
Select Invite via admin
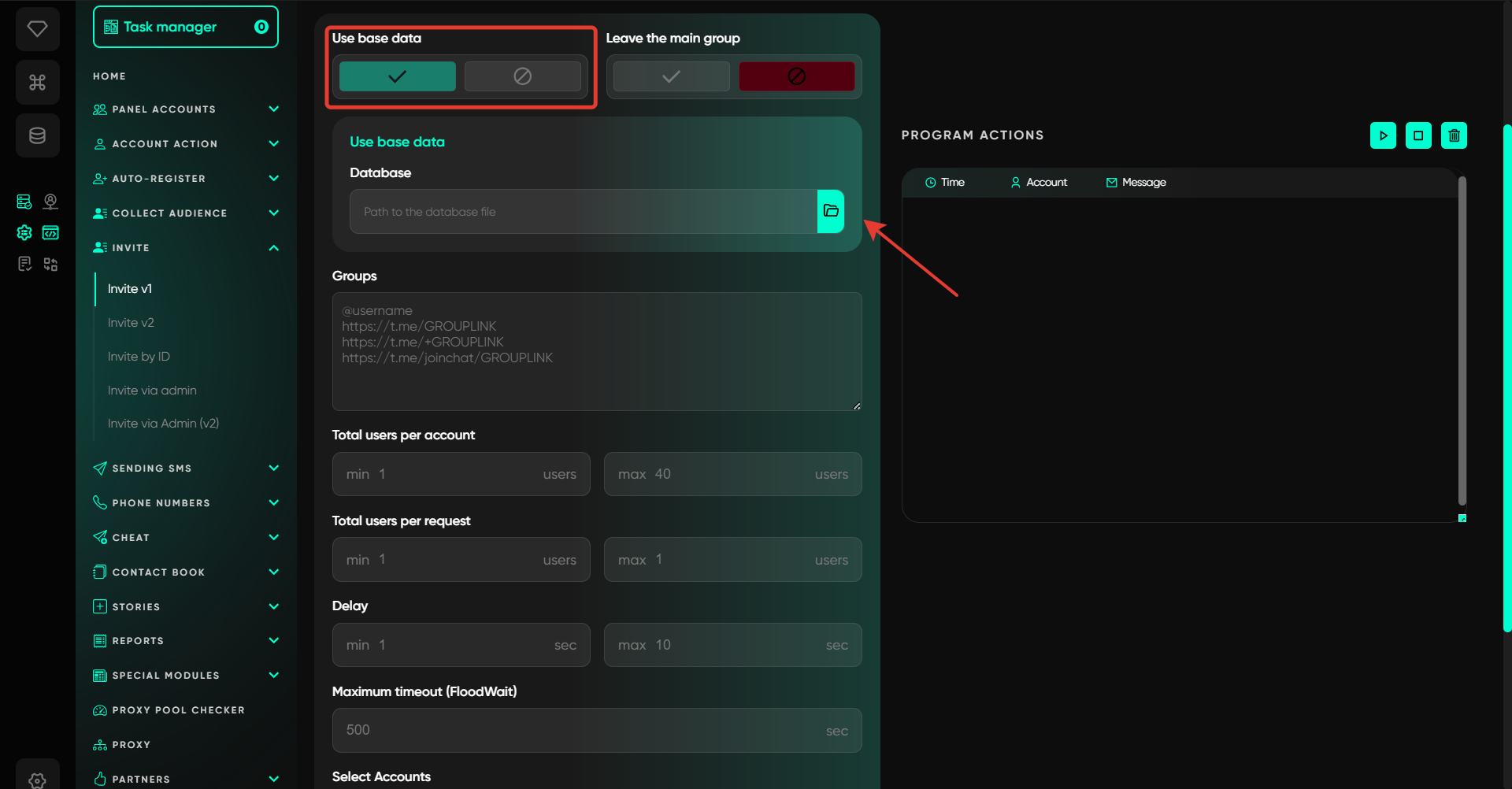(x=152, y=391)
